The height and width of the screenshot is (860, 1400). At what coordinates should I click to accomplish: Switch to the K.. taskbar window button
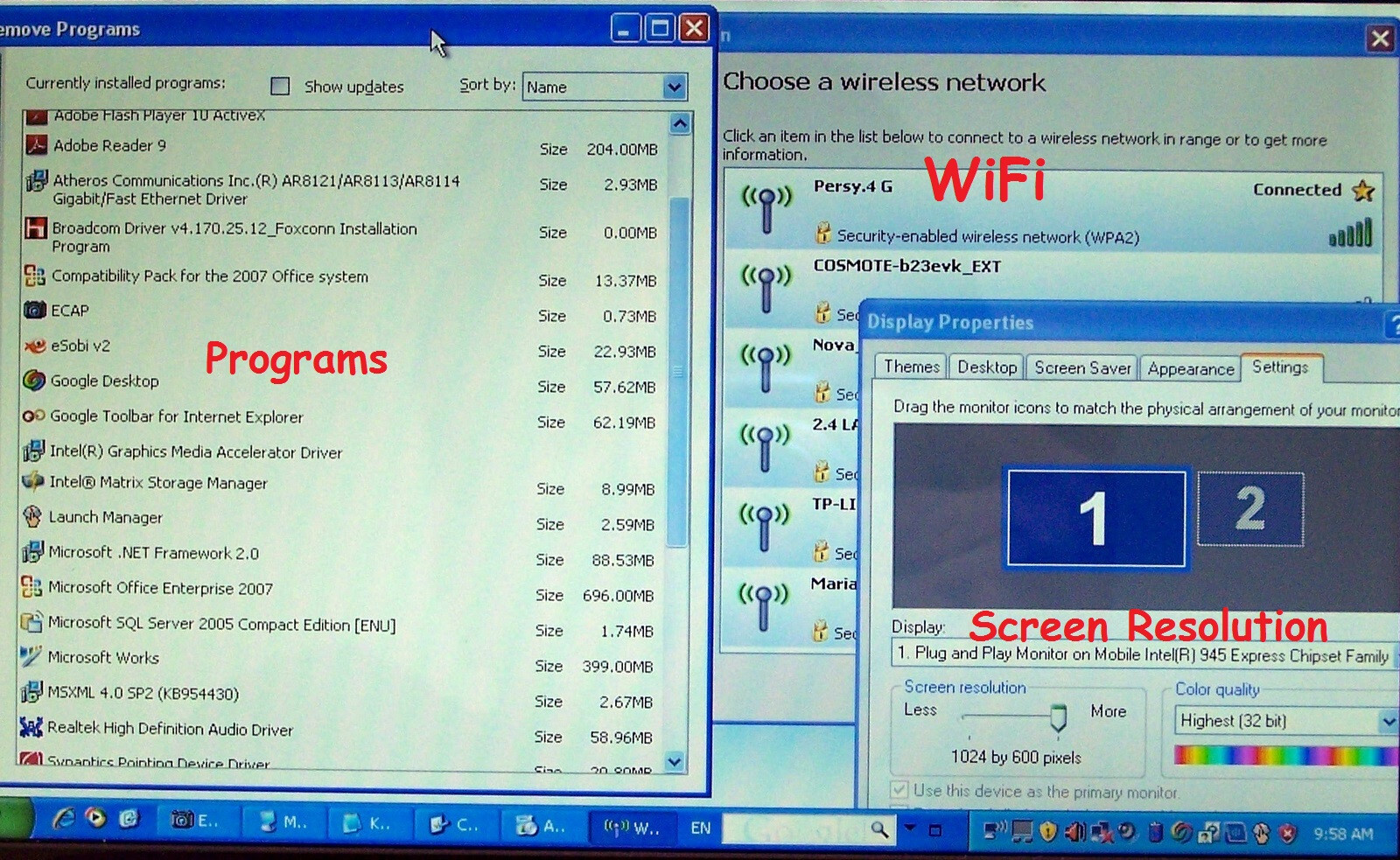(368, 824)
